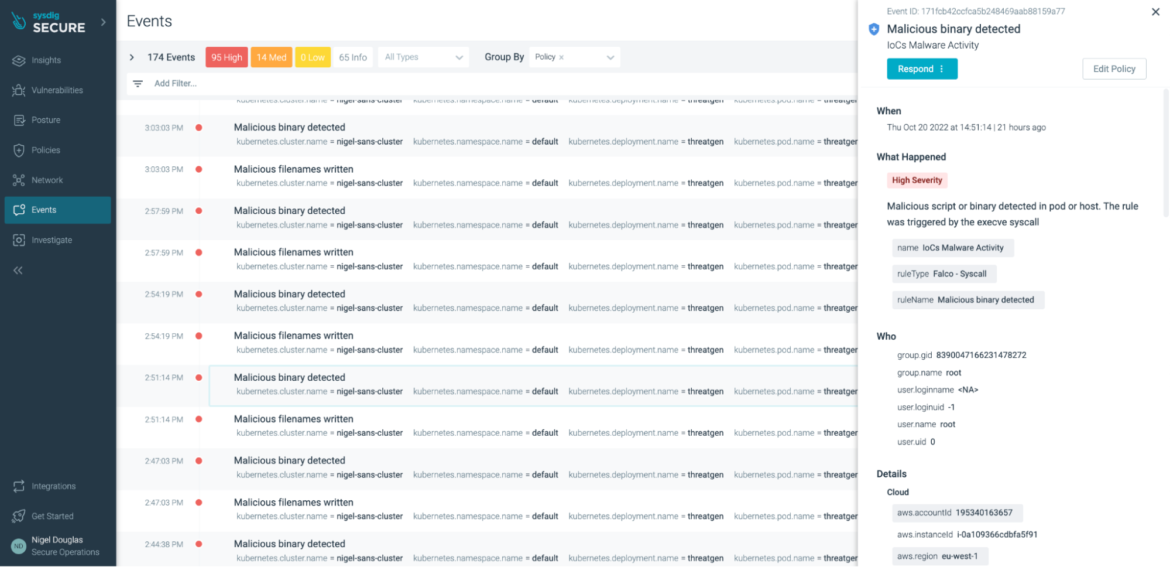1170x567 pixels.
Task: Toggle the 95 High severity filter
Action: point(226,57)
